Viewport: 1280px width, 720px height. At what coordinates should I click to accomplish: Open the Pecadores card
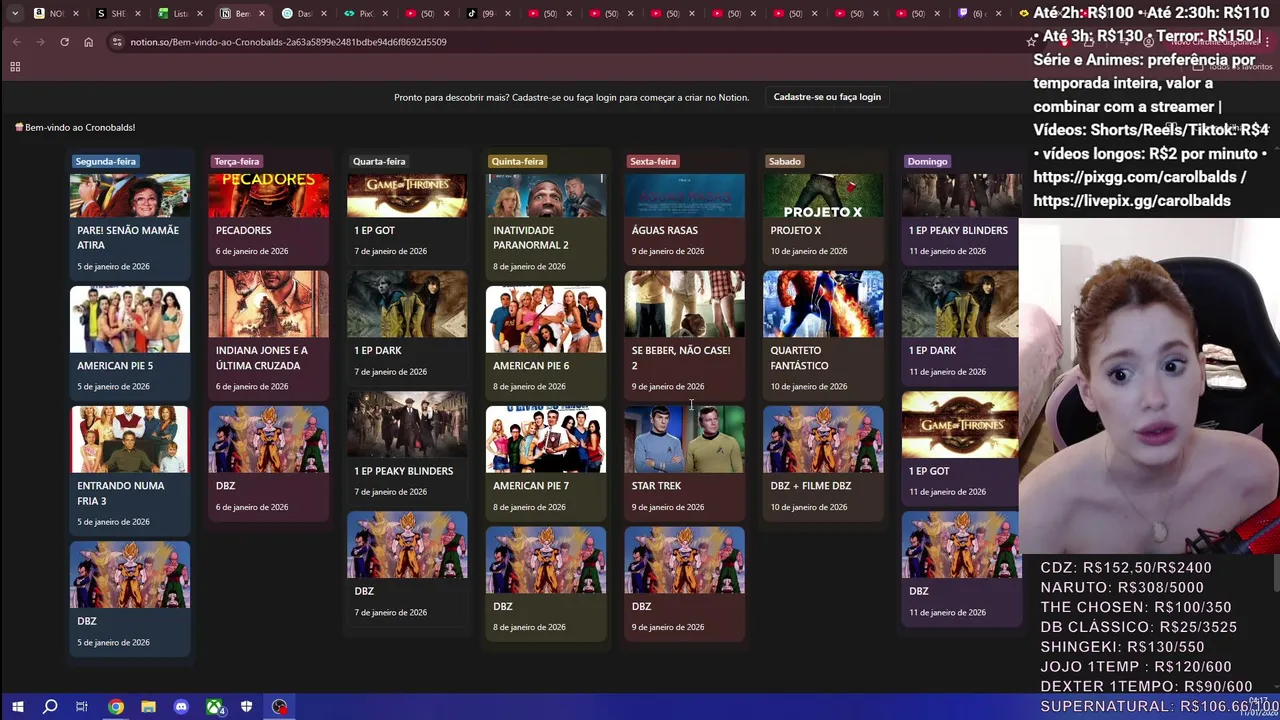point(268,219)
